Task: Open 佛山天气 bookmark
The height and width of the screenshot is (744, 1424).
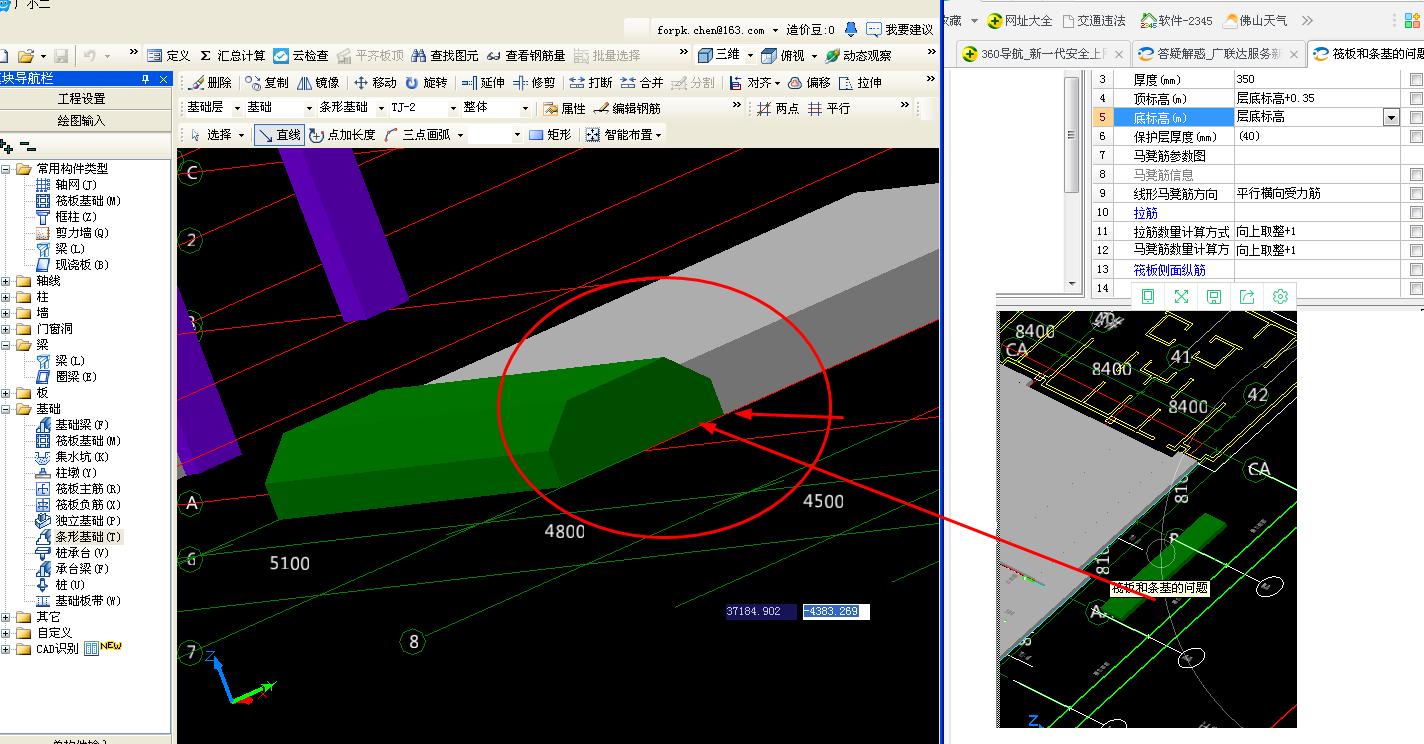Action: pyautogui.click(x=1255, y=20)
